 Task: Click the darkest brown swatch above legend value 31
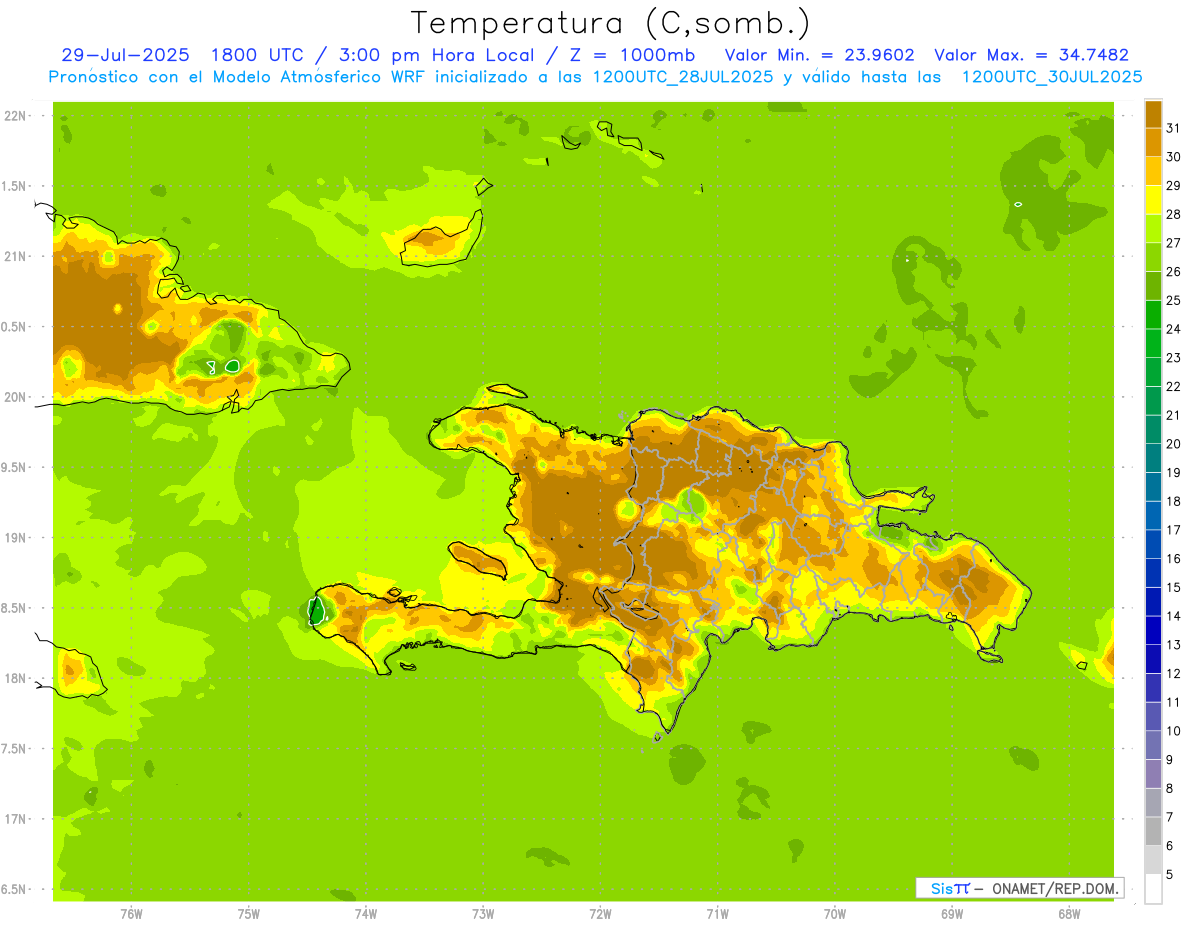1153,114
